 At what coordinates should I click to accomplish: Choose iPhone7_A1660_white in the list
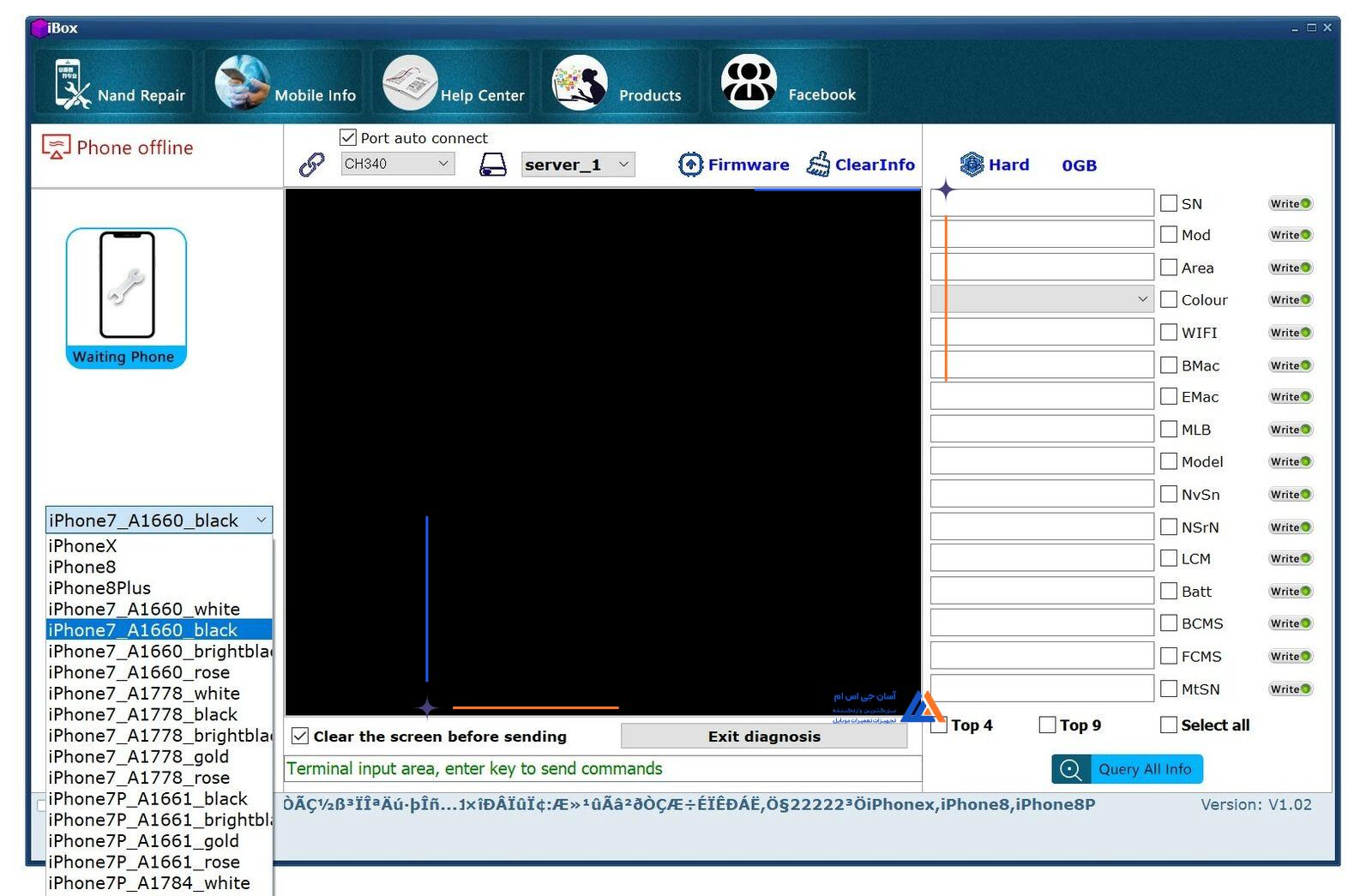(x=159, y=610)
